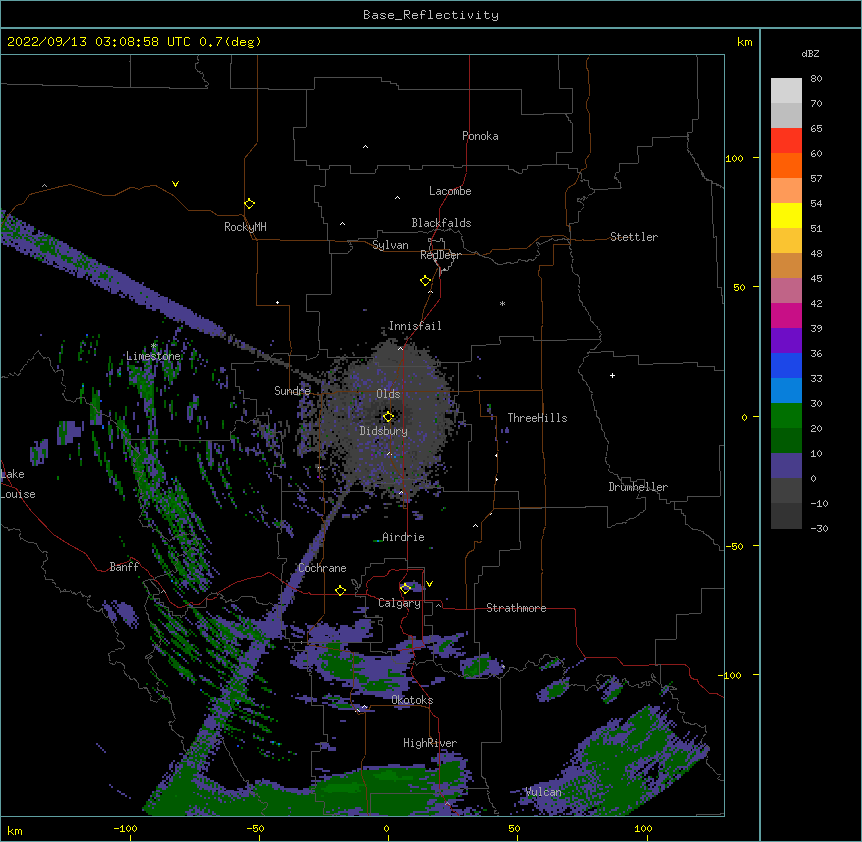
Task: Pick the dark orange 57-60 dBZ legend swatch
Action: pos(786,165)
